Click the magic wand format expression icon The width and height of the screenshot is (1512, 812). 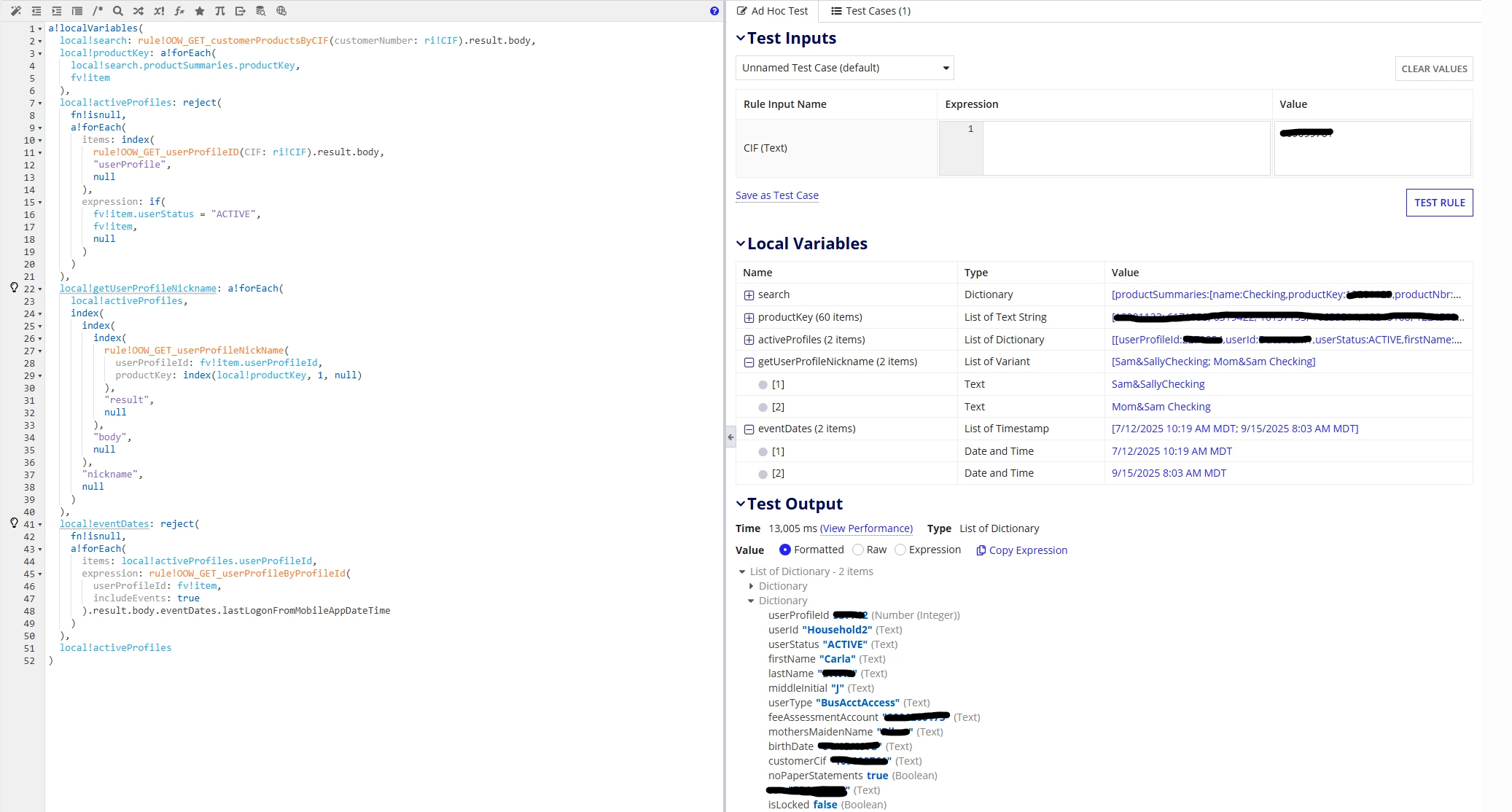pyautogui.click(x=16, y=11)
